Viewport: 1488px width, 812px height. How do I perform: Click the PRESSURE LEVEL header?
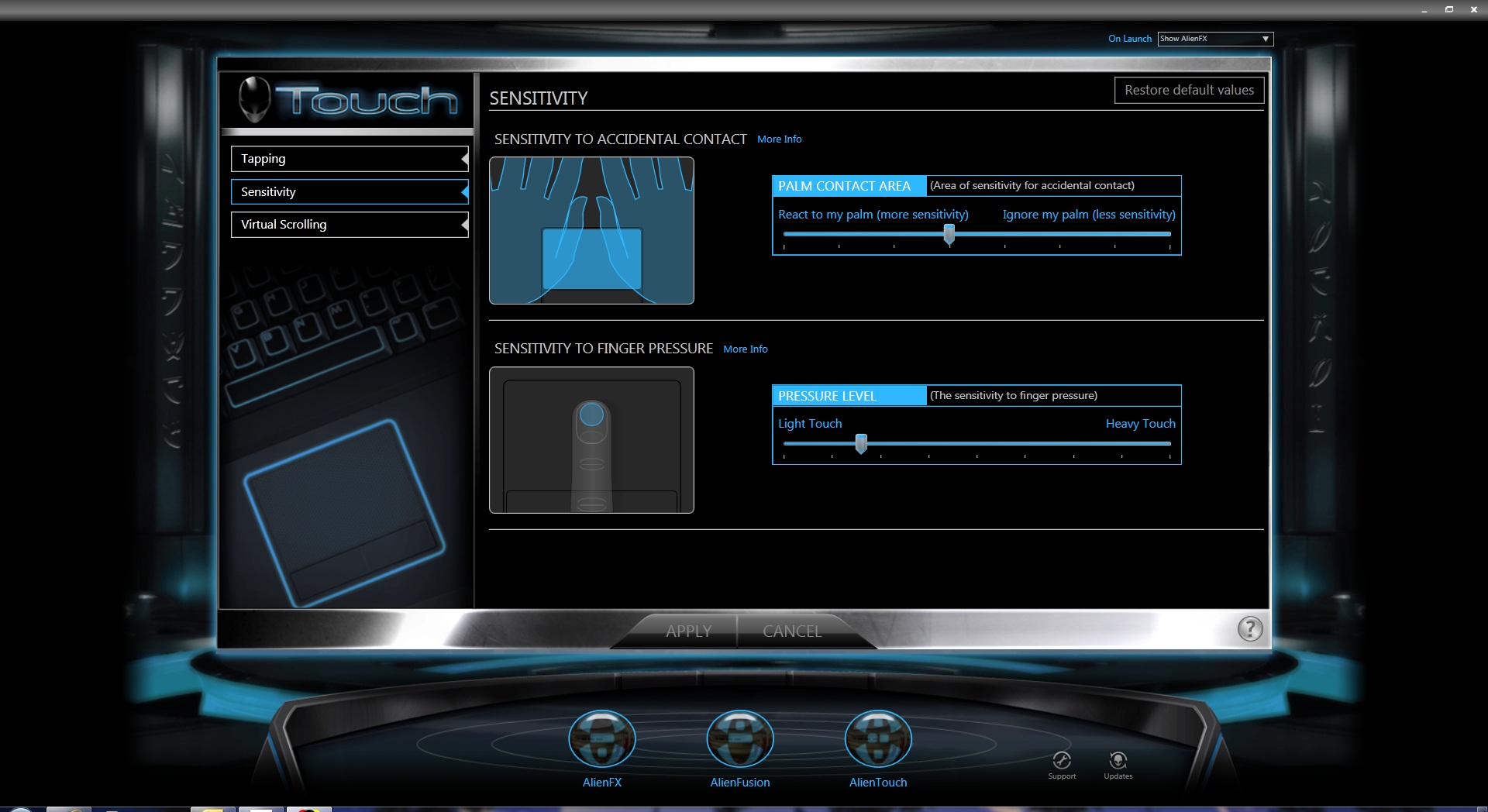point(849,396)
